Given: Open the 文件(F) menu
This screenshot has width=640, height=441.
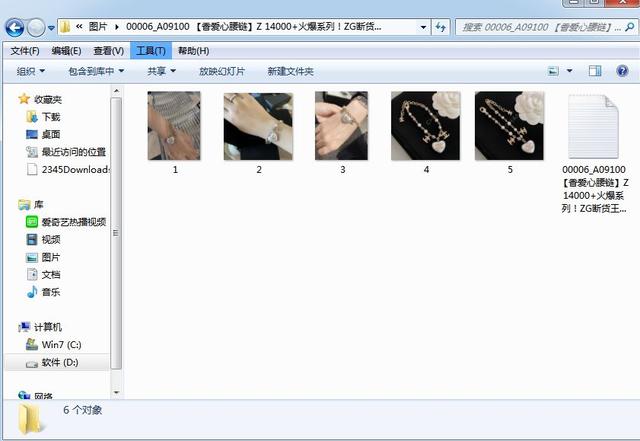Looking at the screenshot, I should click(25, 51).
